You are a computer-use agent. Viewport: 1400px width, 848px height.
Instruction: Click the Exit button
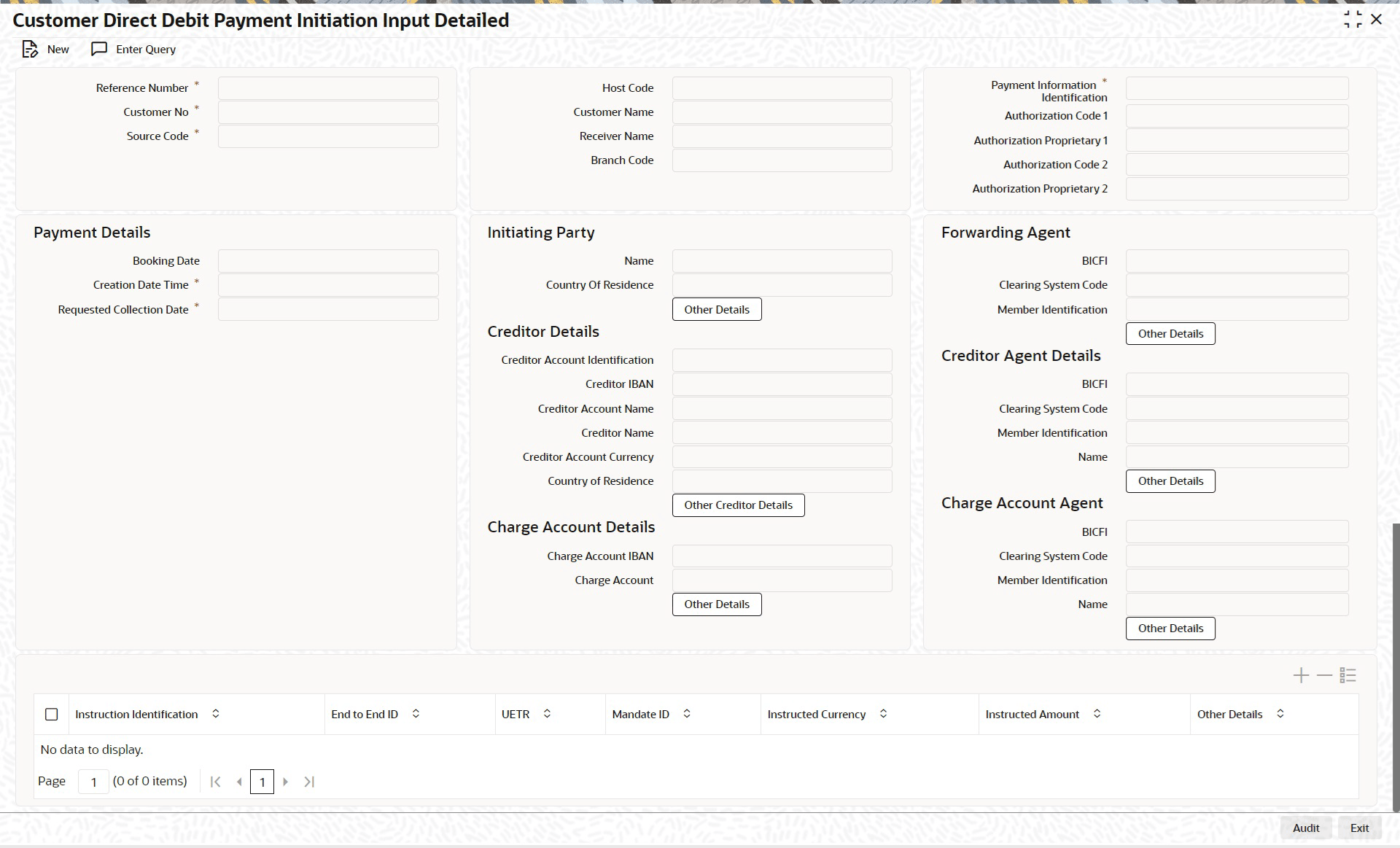(1359, 828)
